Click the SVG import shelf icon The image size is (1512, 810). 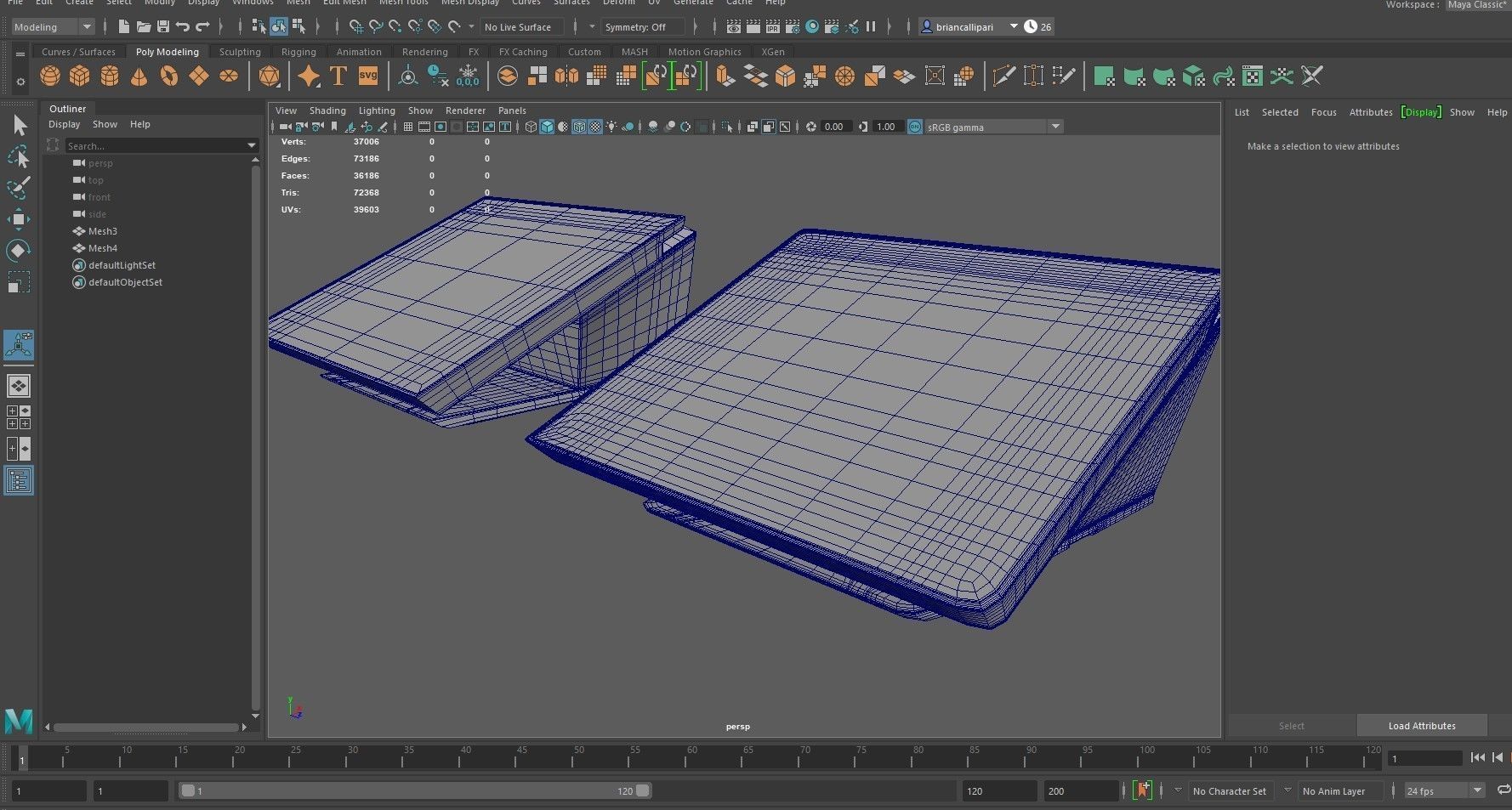point(367,76)
